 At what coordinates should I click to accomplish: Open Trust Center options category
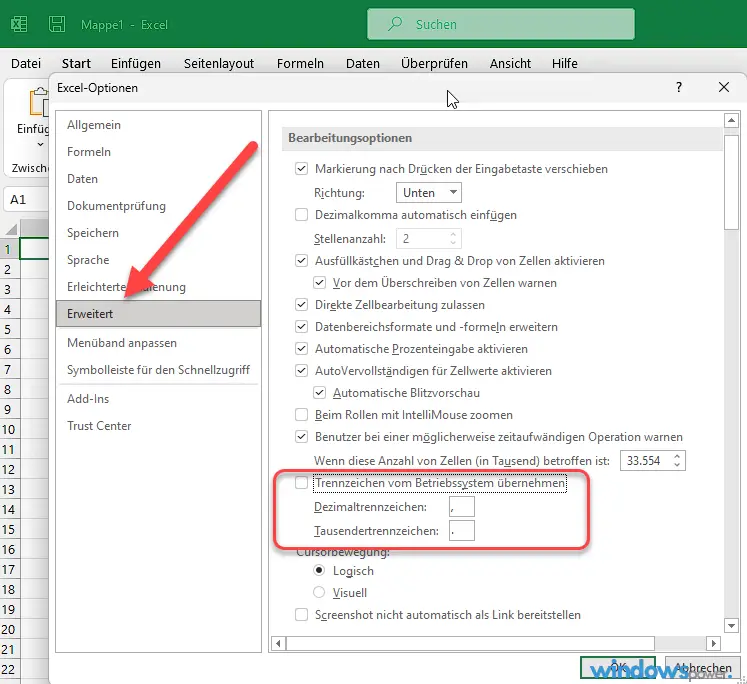[x=159, y=426]
